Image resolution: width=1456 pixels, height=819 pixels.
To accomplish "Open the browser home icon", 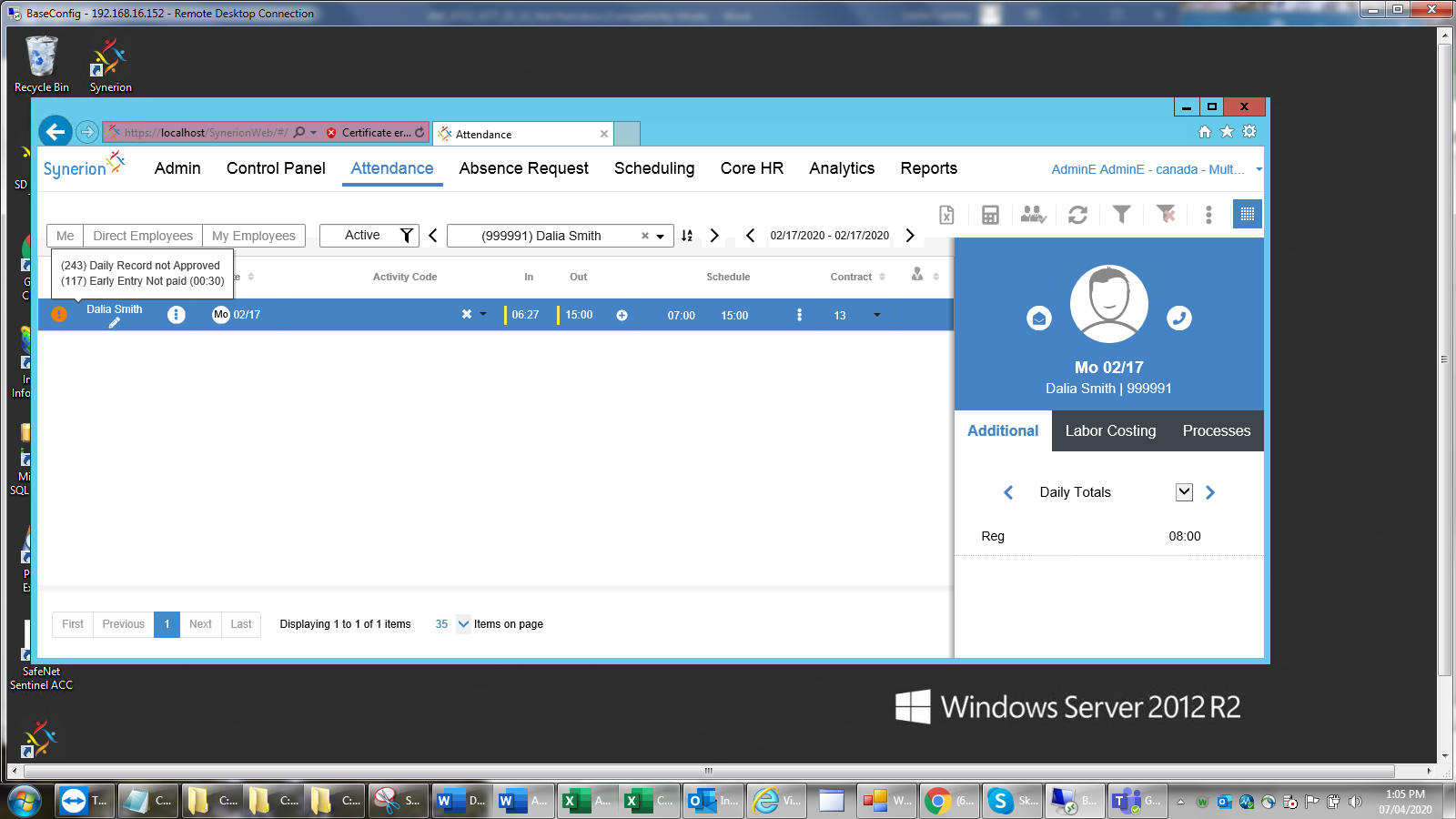I will (x=1205, y=132).
